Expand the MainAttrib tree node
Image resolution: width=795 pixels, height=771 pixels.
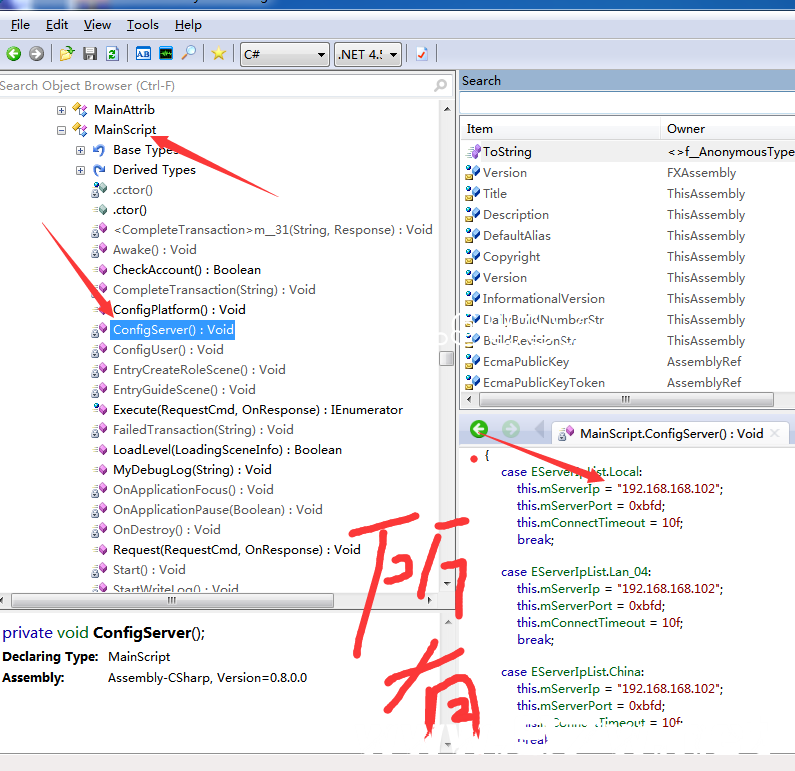61,110
